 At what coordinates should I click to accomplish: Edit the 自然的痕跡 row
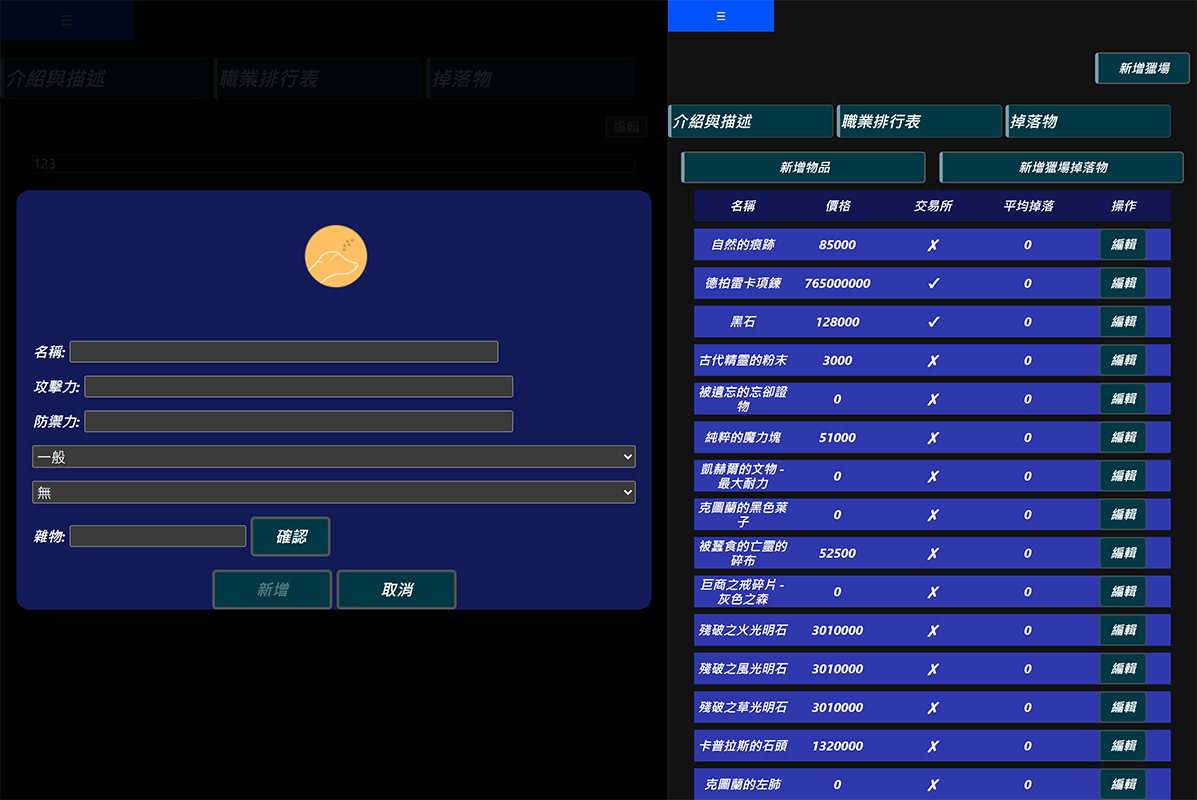coord(1123,245)
